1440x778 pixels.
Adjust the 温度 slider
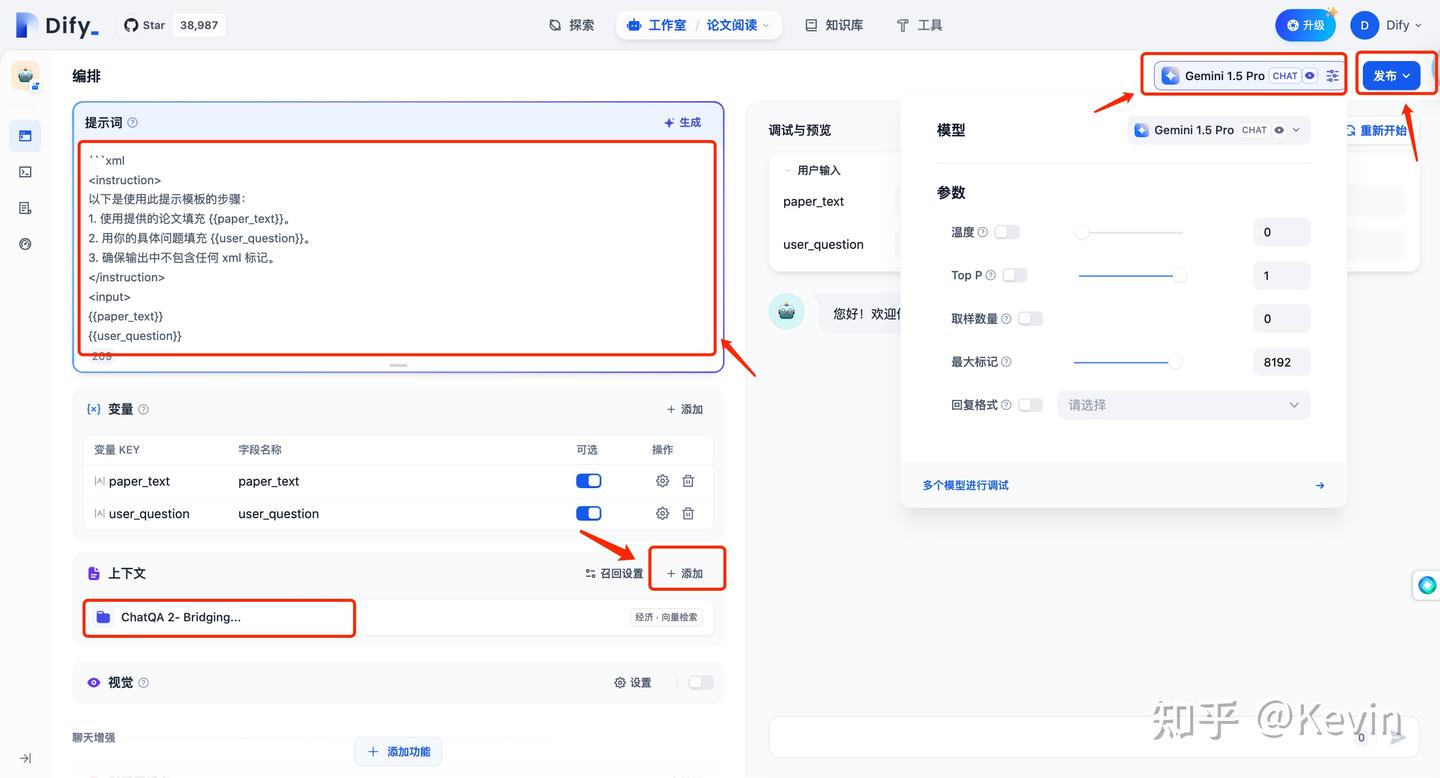coord(1130,232)
